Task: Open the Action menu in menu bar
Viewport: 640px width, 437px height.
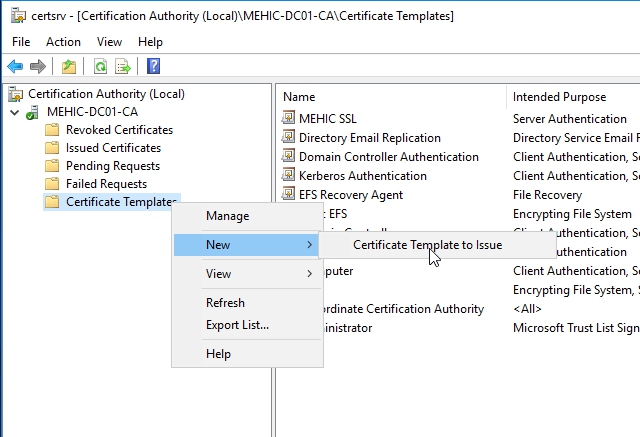Action: (63, 42)
